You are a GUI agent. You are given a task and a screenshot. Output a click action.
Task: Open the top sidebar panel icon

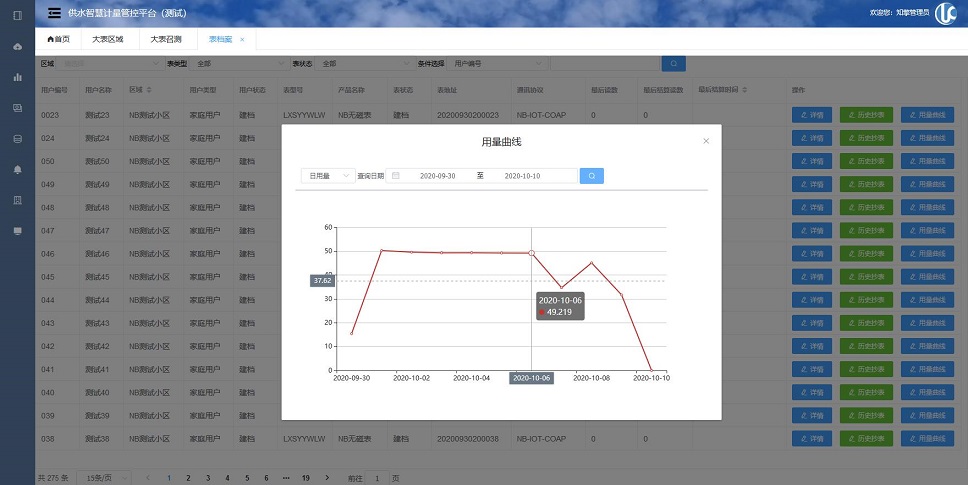(17, 15)
